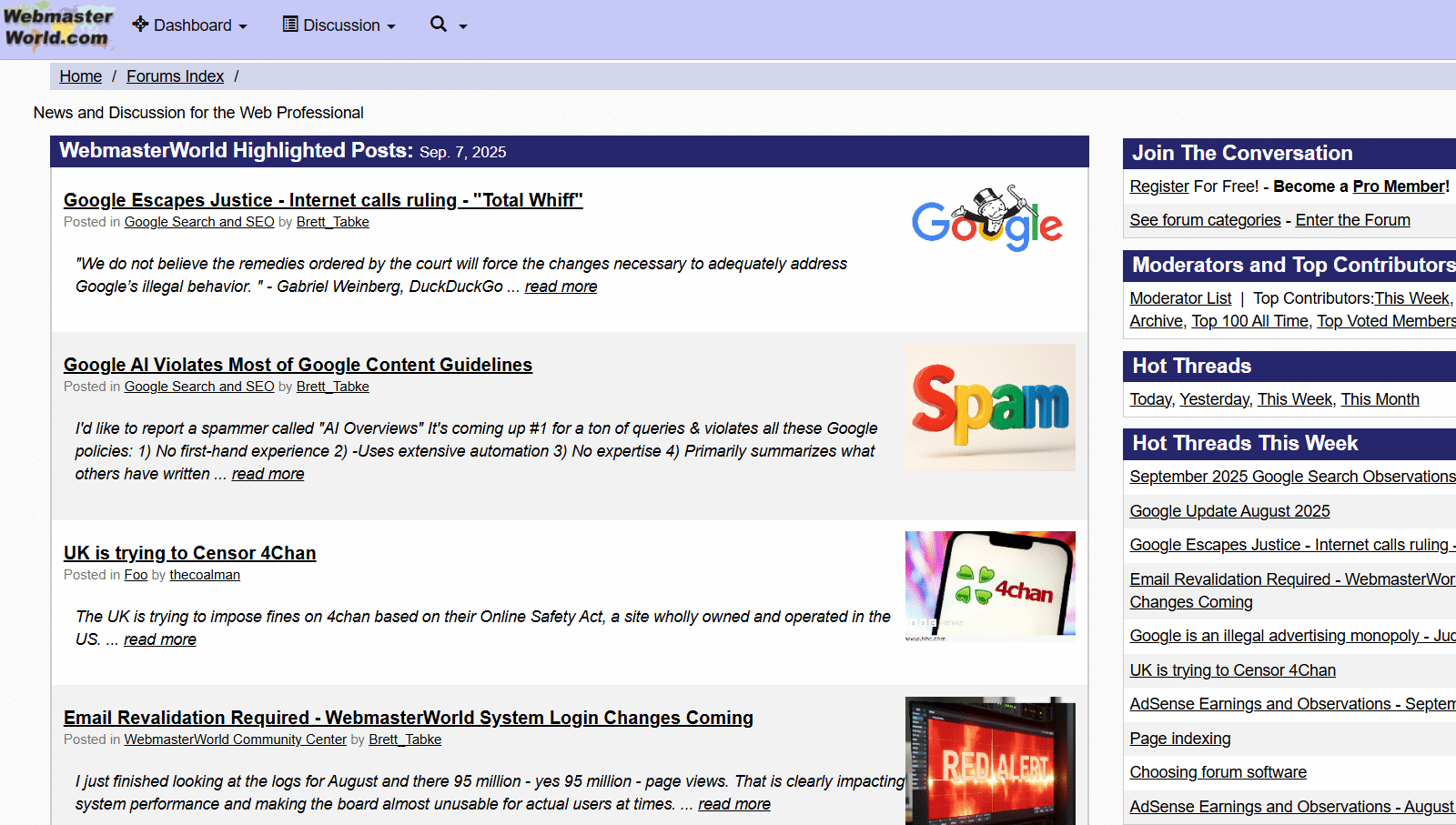
Task: Click the magnifying glass search icon
Action: click(439, 25)
